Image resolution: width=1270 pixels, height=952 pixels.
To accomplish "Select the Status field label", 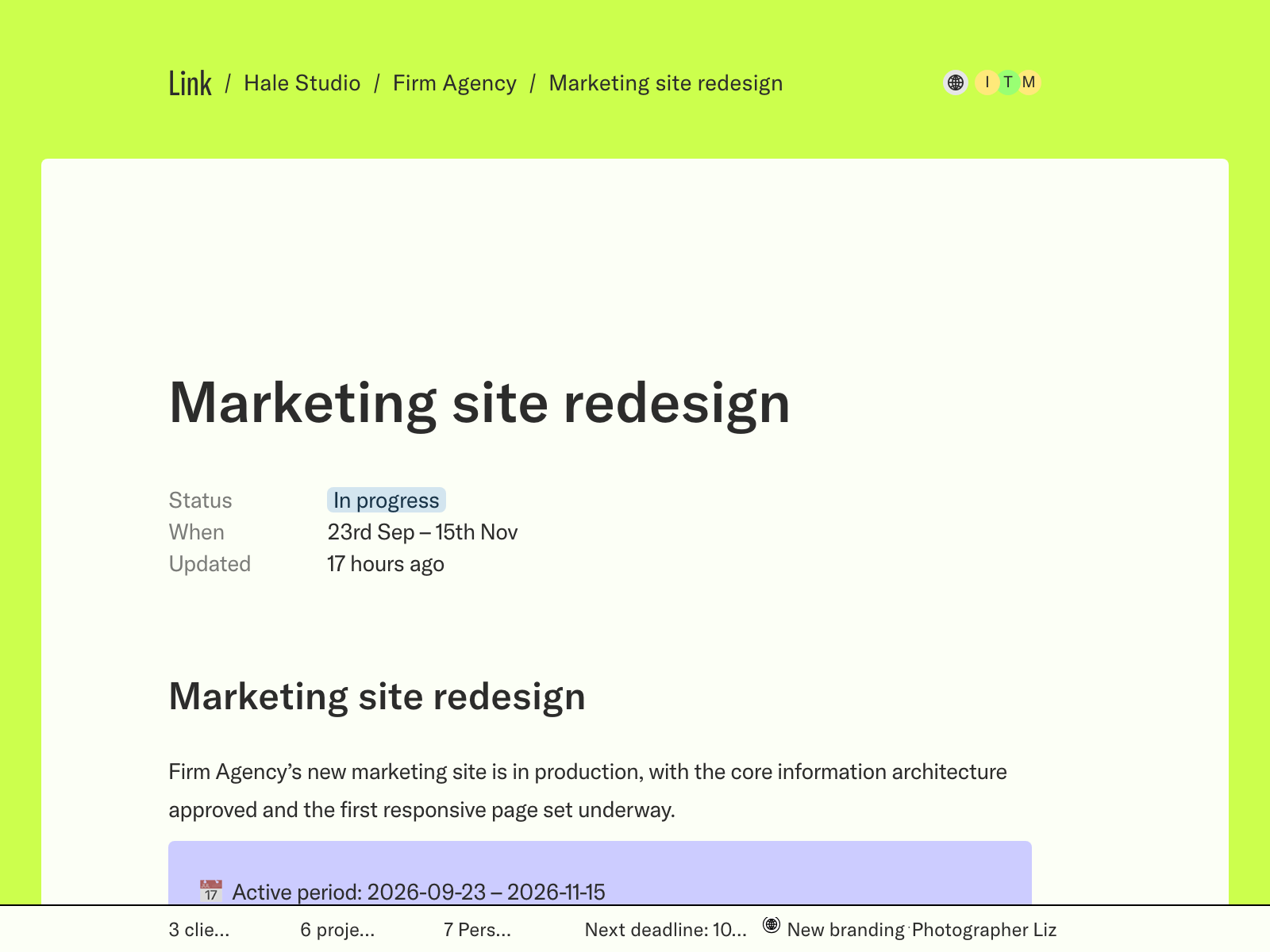I will click(200, 501).
